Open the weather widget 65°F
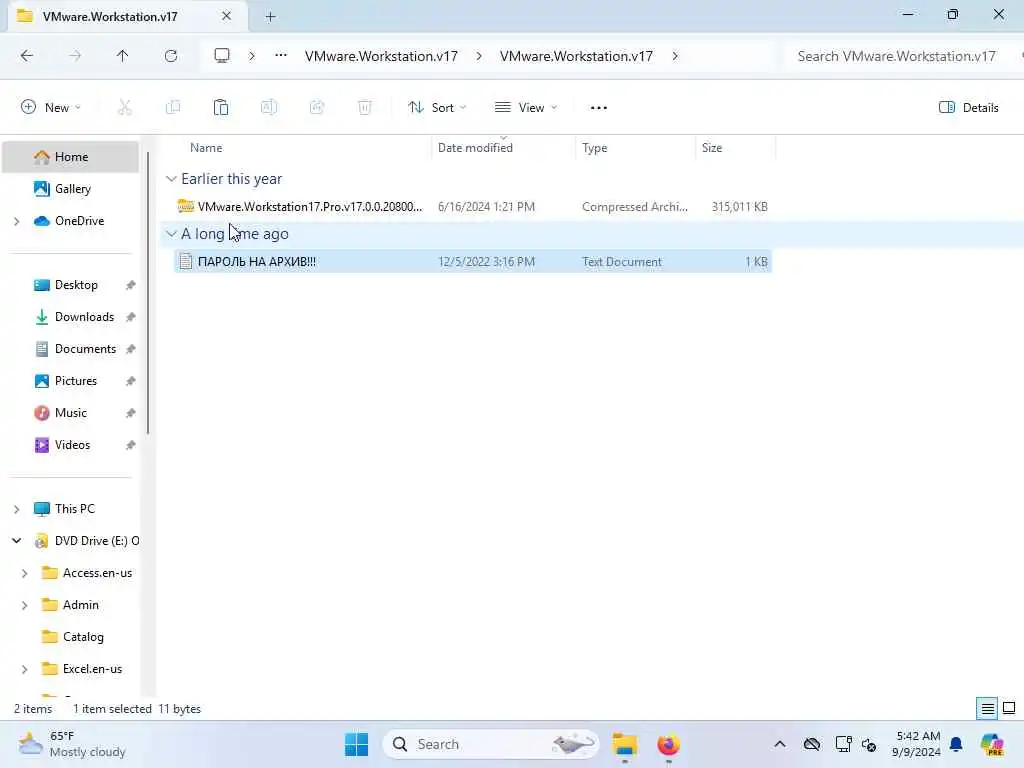Image resolution: width=1024 pixels, height=768 pixels. [x=72, y=744]
